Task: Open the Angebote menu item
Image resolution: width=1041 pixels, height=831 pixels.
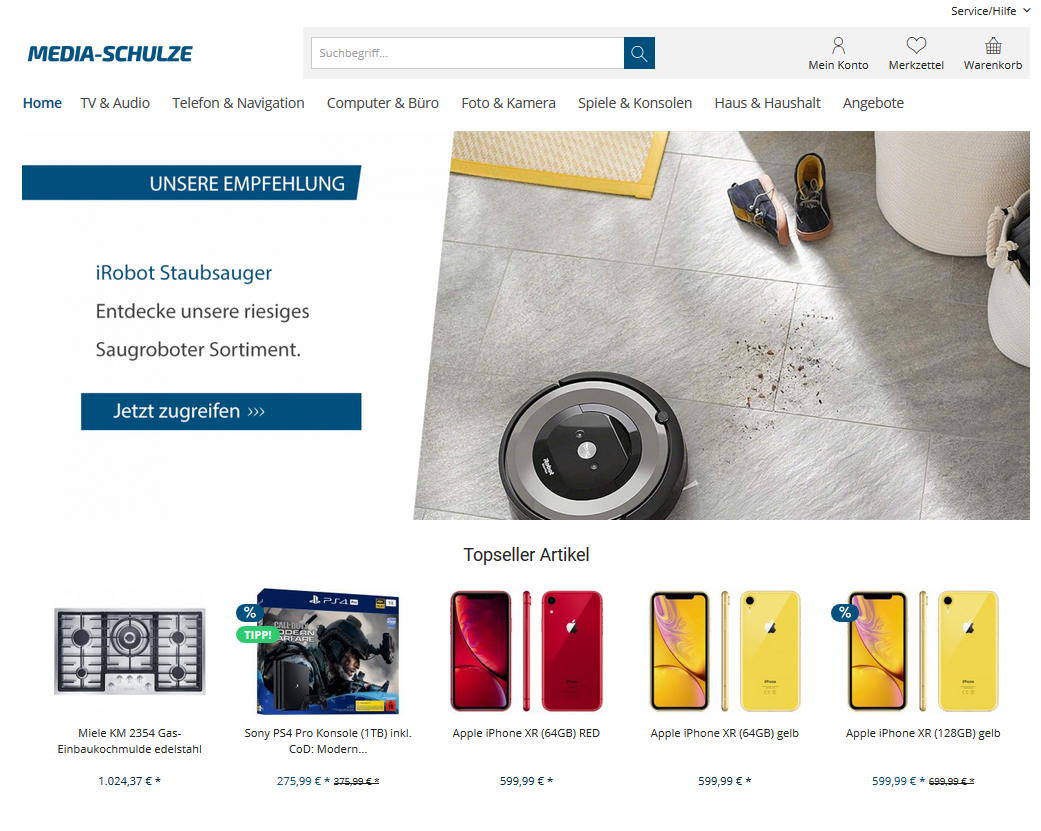Action: (x=873, y=104)
